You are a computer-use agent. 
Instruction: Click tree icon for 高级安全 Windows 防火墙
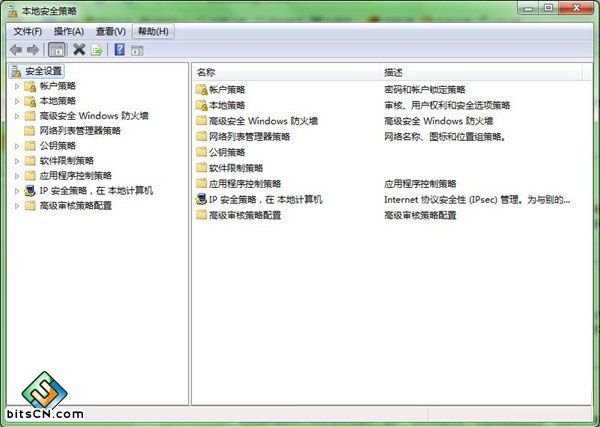point(30,116)
